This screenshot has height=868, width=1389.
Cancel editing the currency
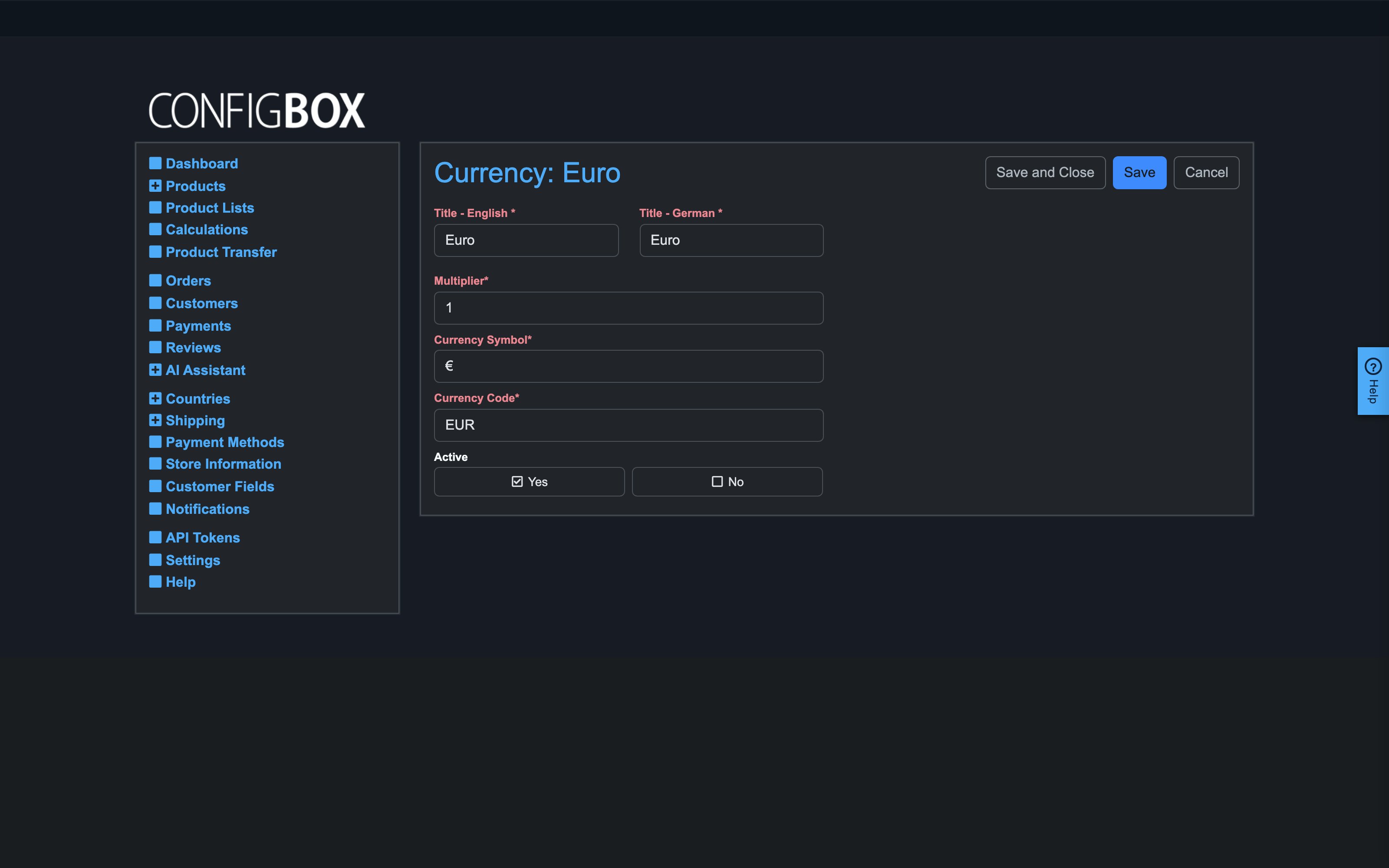(1207, 173)
